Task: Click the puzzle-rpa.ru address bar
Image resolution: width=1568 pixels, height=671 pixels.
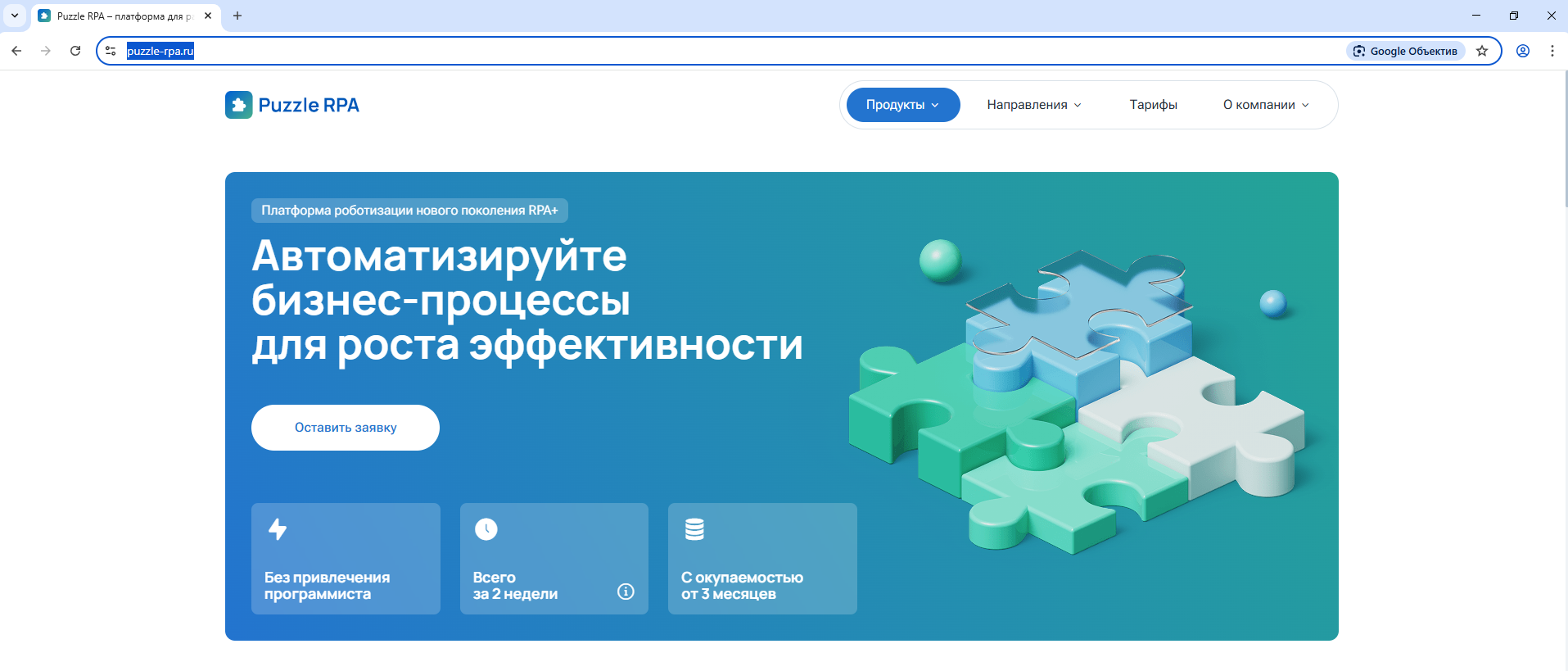Action: (x=655, y=51)
